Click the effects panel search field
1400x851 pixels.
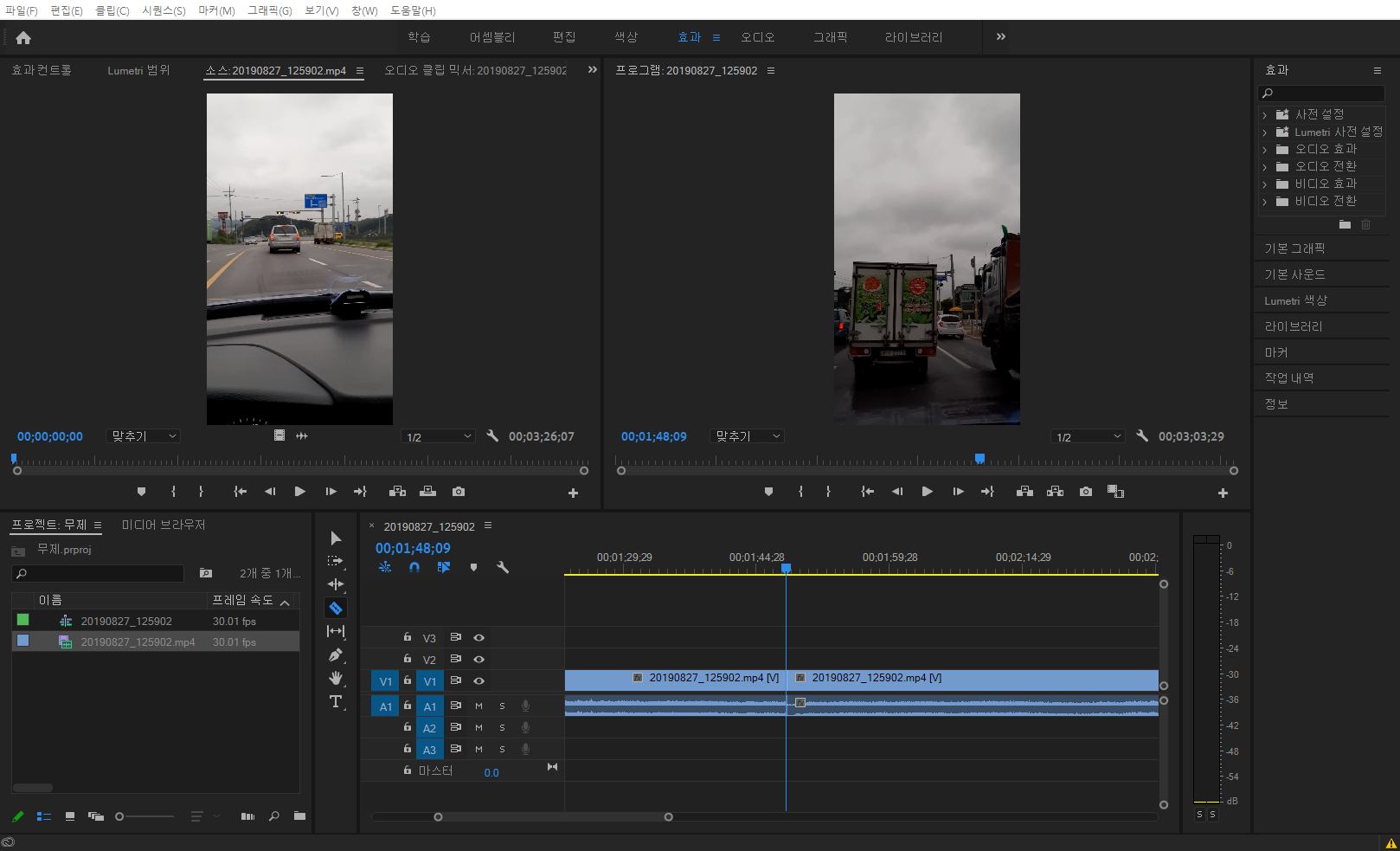[x=1326, y=93]
